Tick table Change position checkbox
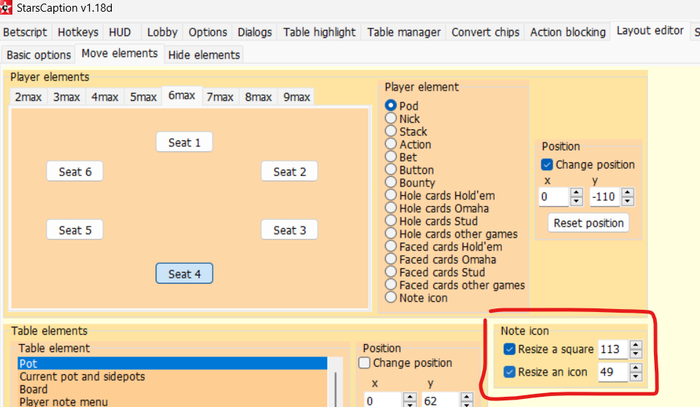 click(x=365, y=363)
